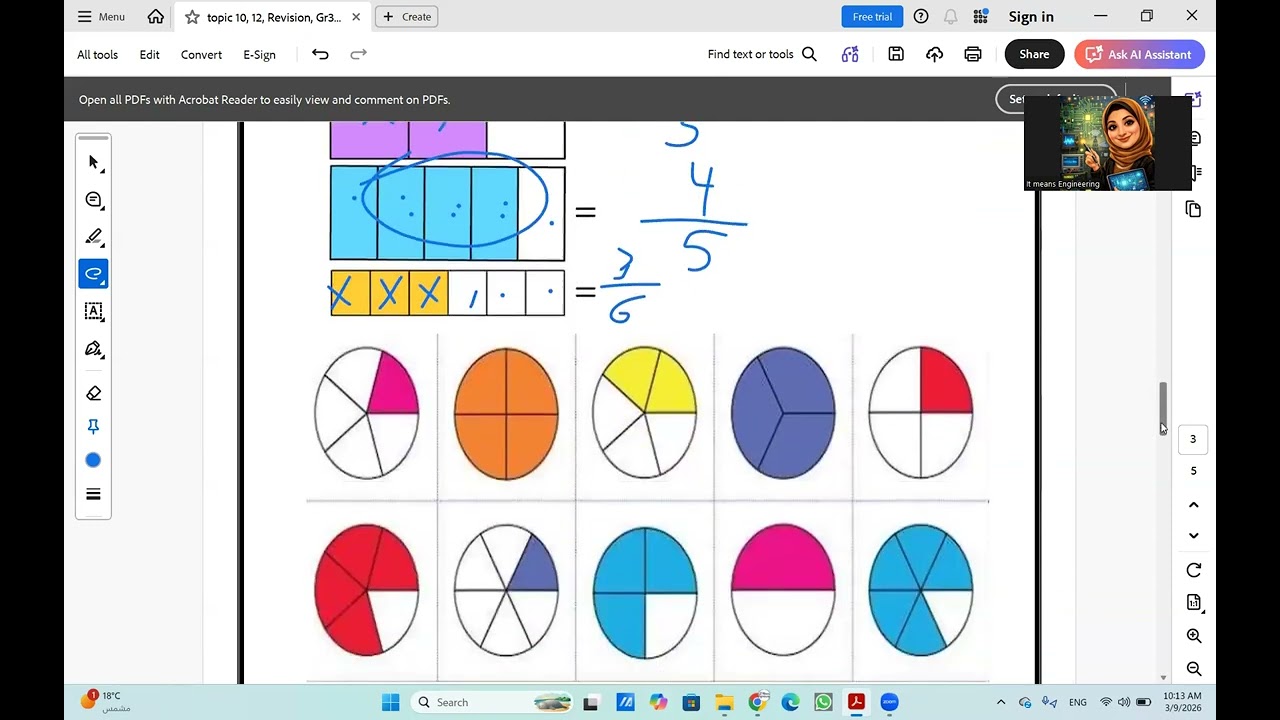Viewport: 1280px width, 720px height.
Task: Open the pages copy panel icon
Action: [x=1193, y=209]
